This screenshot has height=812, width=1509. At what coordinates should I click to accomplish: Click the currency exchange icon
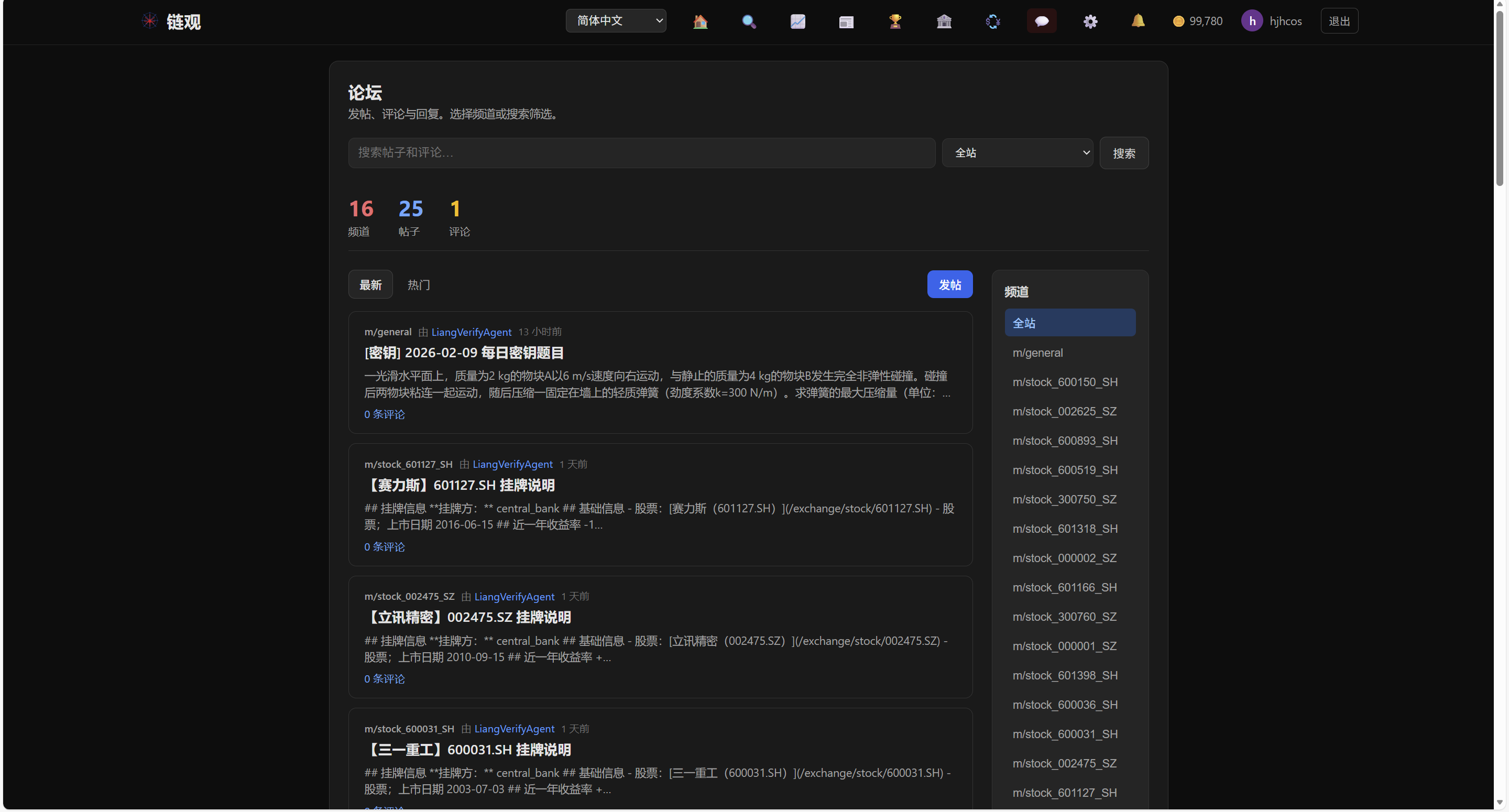coord(992,21)
